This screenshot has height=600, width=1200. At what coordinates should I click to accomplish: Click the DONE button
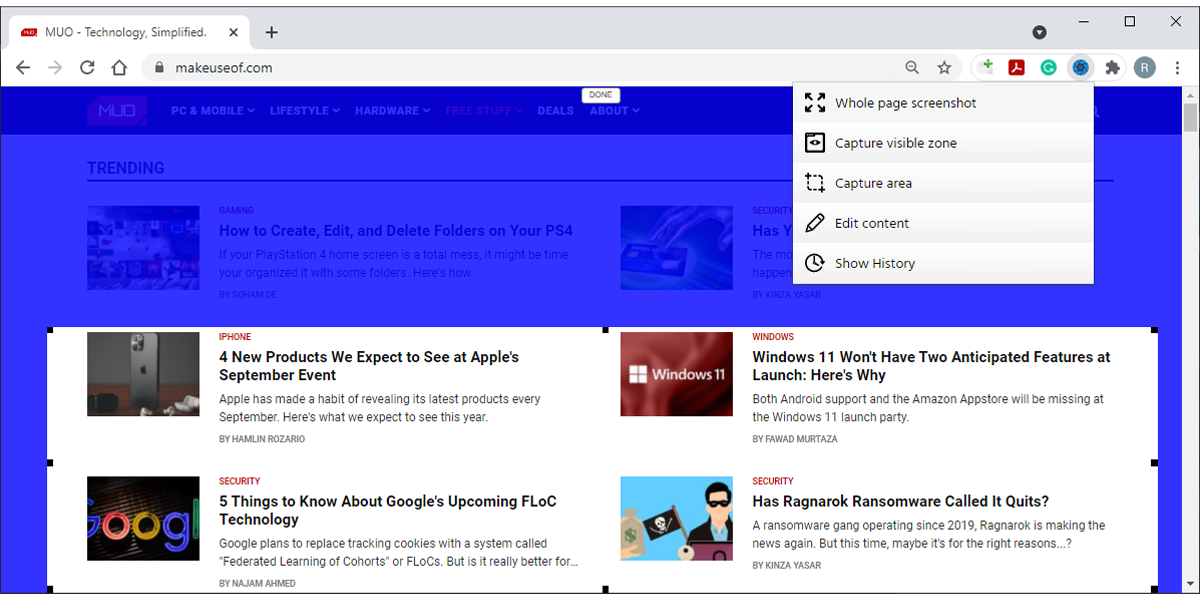point(601,94)
